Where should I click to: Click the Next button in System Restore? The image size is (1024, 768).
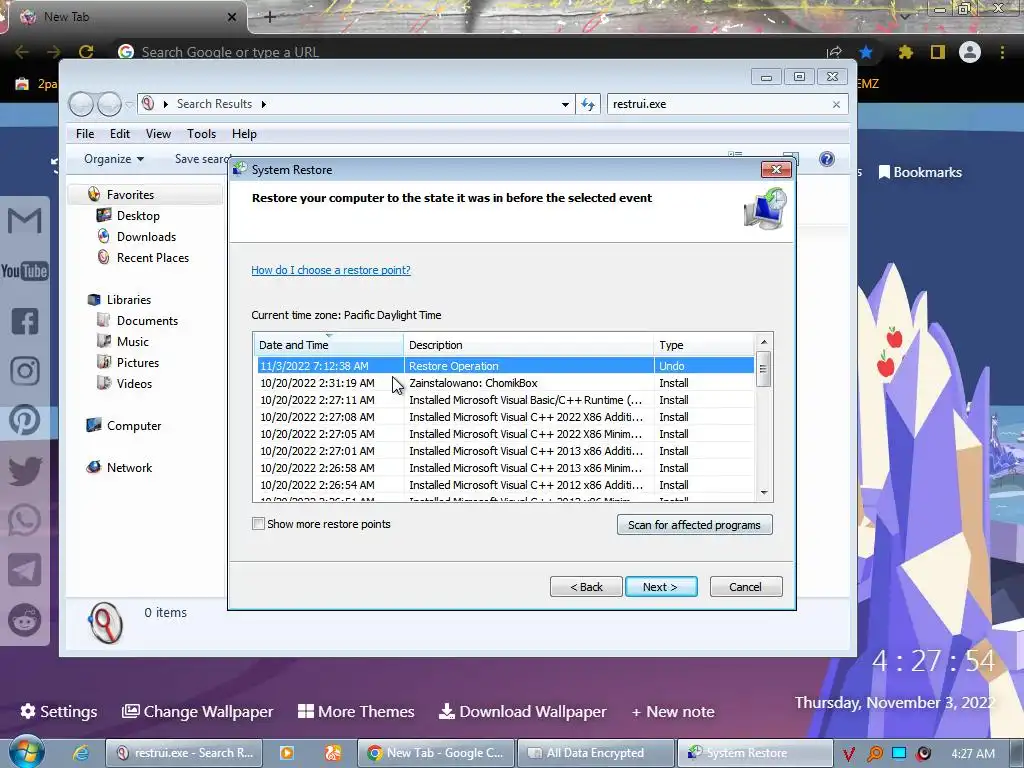661,586
